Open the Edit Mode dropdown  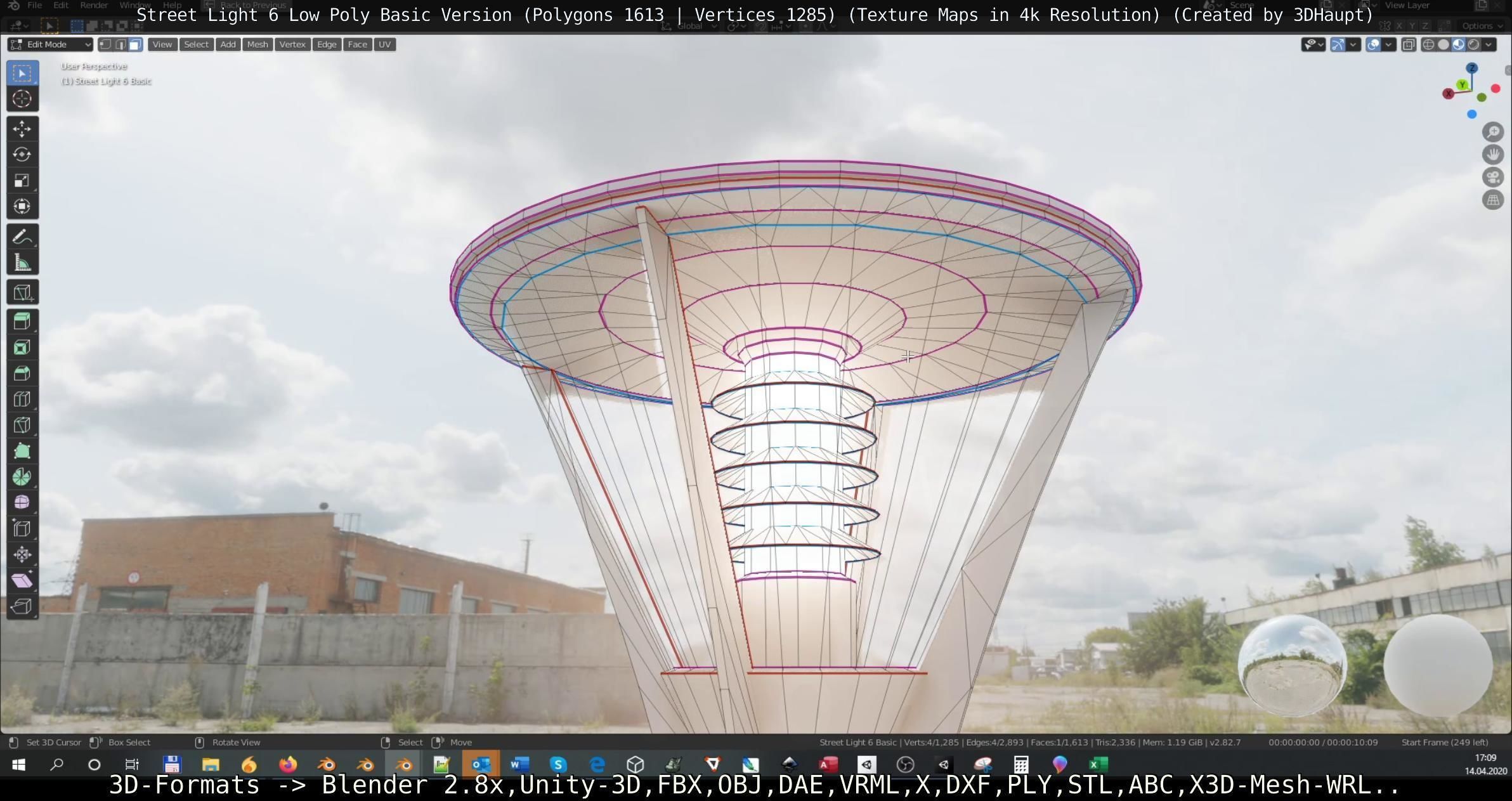50,44
